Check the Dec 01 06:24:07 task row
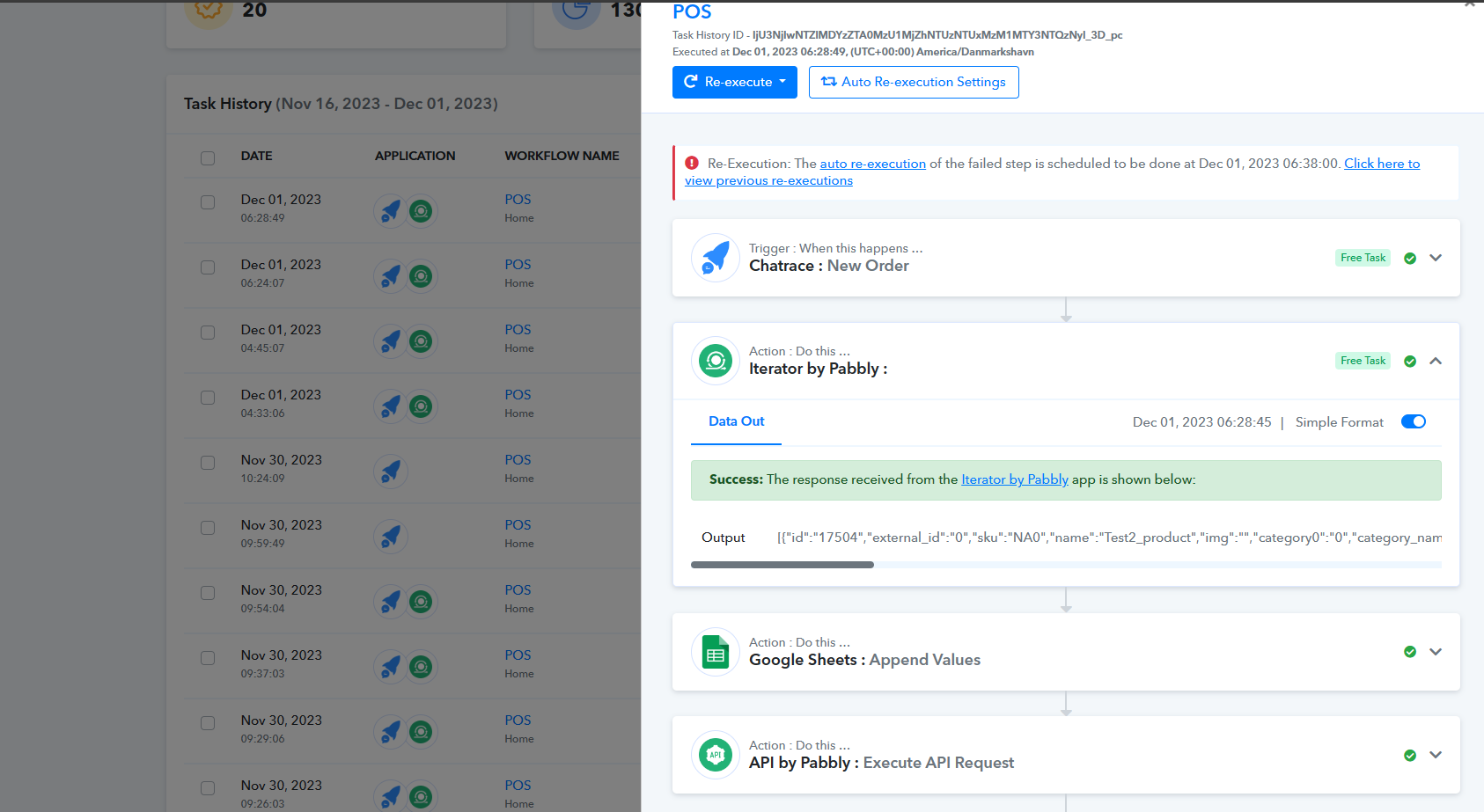Screen dimensions: 1484x812 [208, 267]
